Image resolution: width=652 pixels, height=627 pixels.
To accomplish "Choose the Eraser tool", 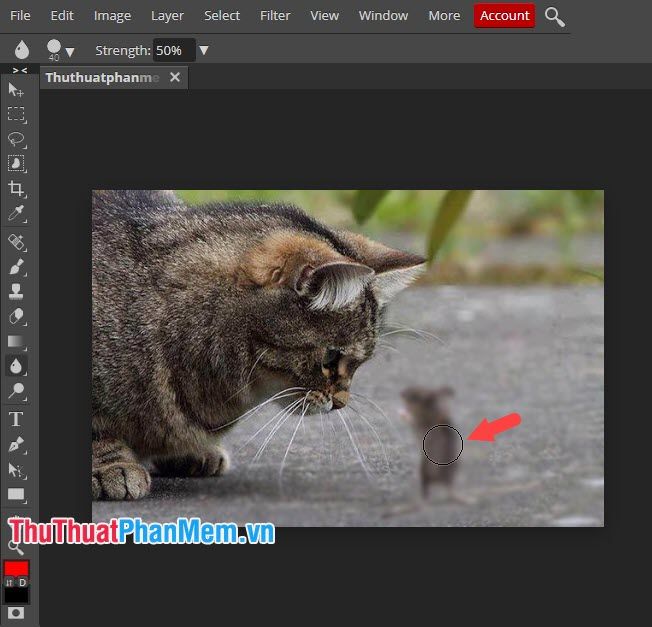I will click(16, 316).
